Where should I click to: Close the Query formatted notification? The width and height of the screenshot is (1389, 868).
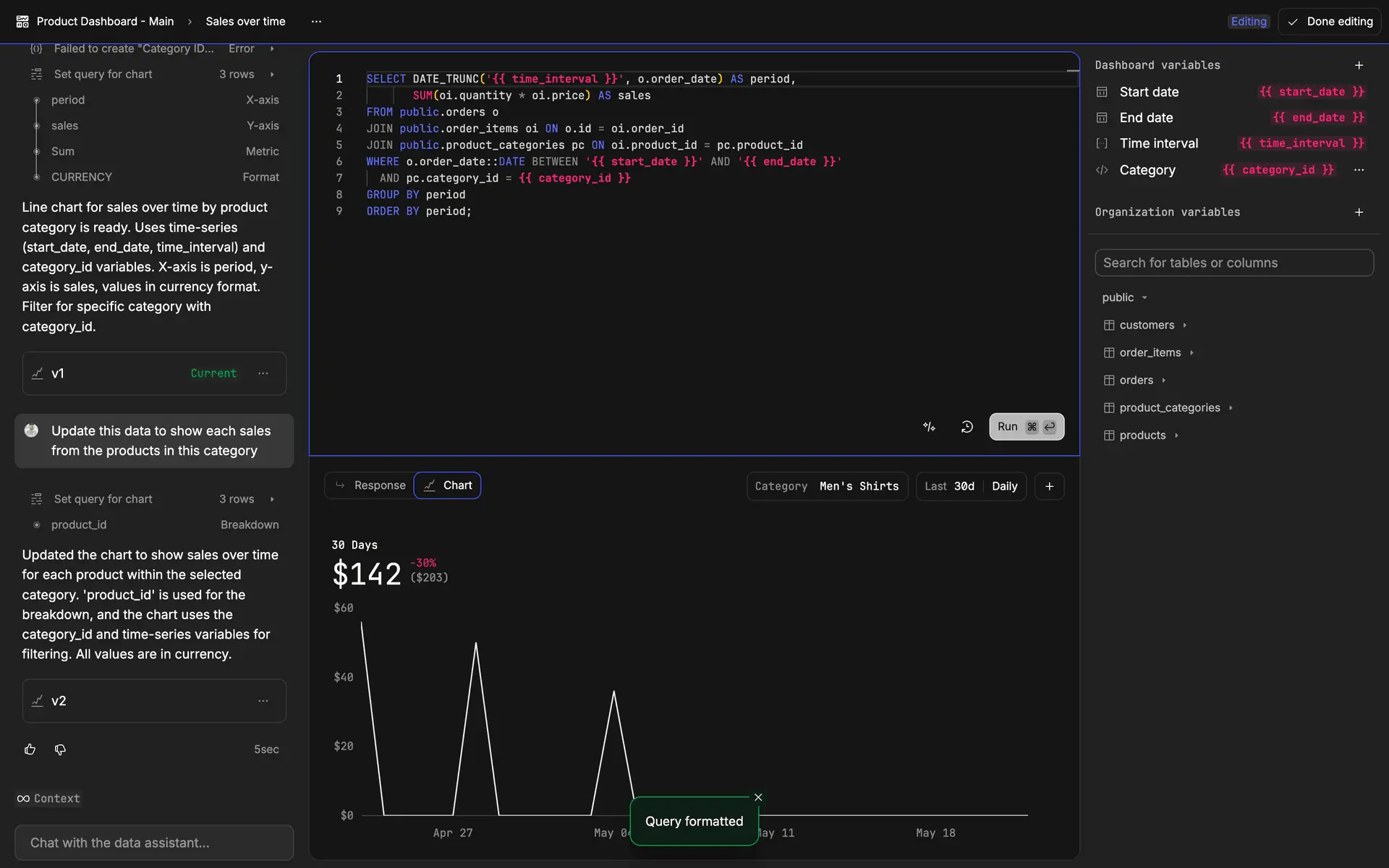point(758,797)
